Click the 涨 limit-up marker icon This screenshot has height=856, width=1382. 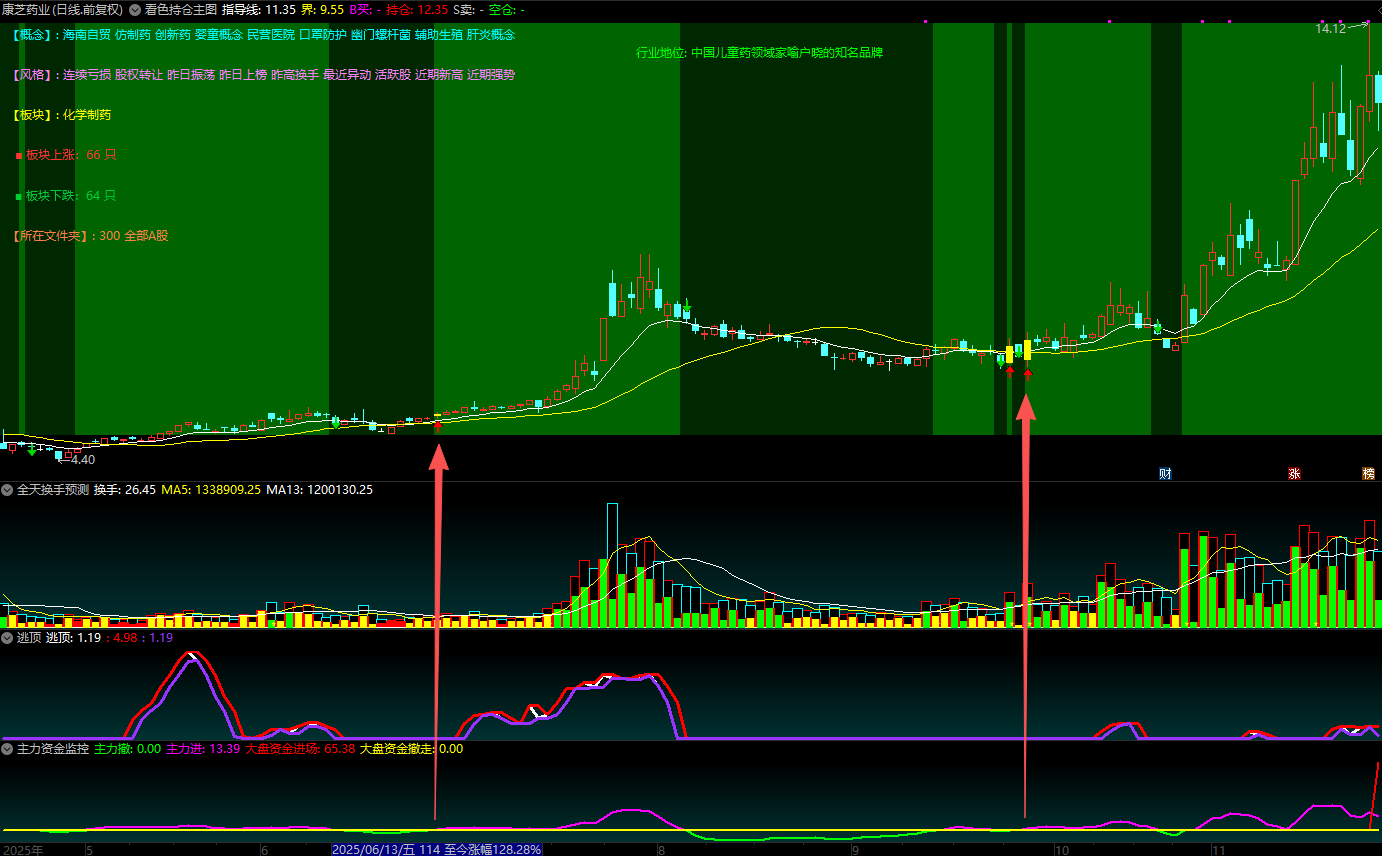[x=1295, y=474]
